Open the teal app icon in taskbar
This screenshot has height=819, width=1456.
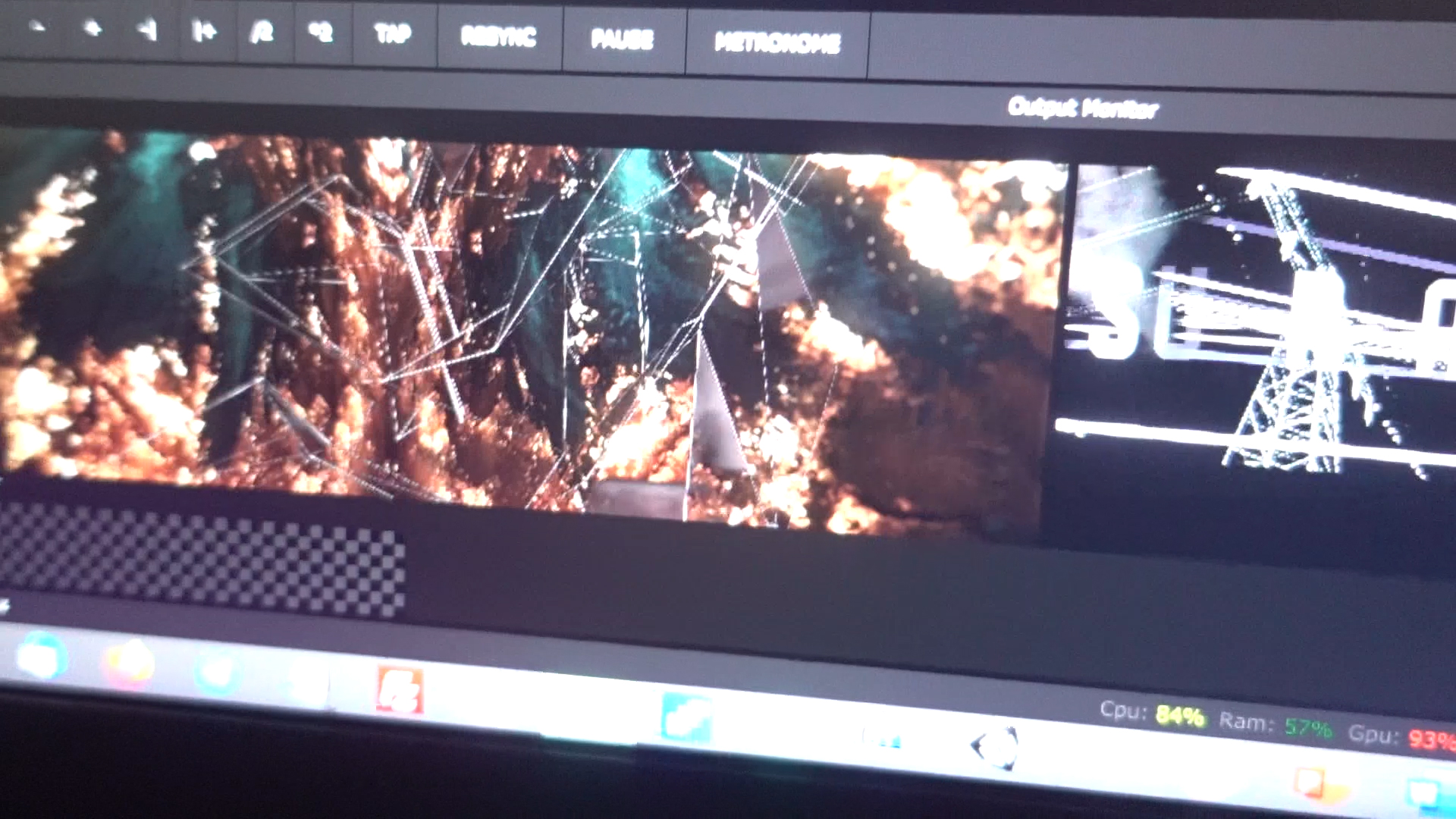(686, 717)
